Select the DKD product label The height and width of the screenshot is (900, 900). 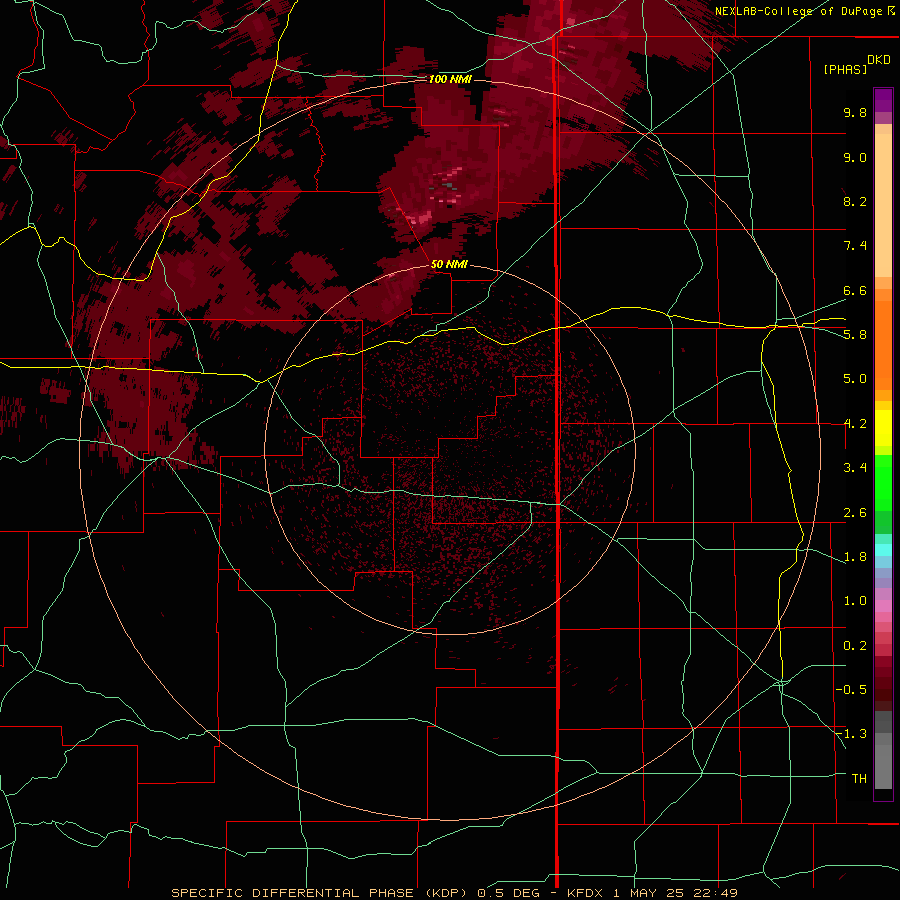pos(878,60)
